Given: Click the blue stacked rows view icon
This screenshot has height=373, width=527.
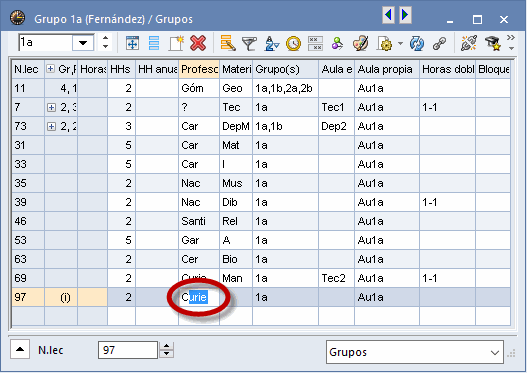Looking at the screenshot, I should [154, 43].
